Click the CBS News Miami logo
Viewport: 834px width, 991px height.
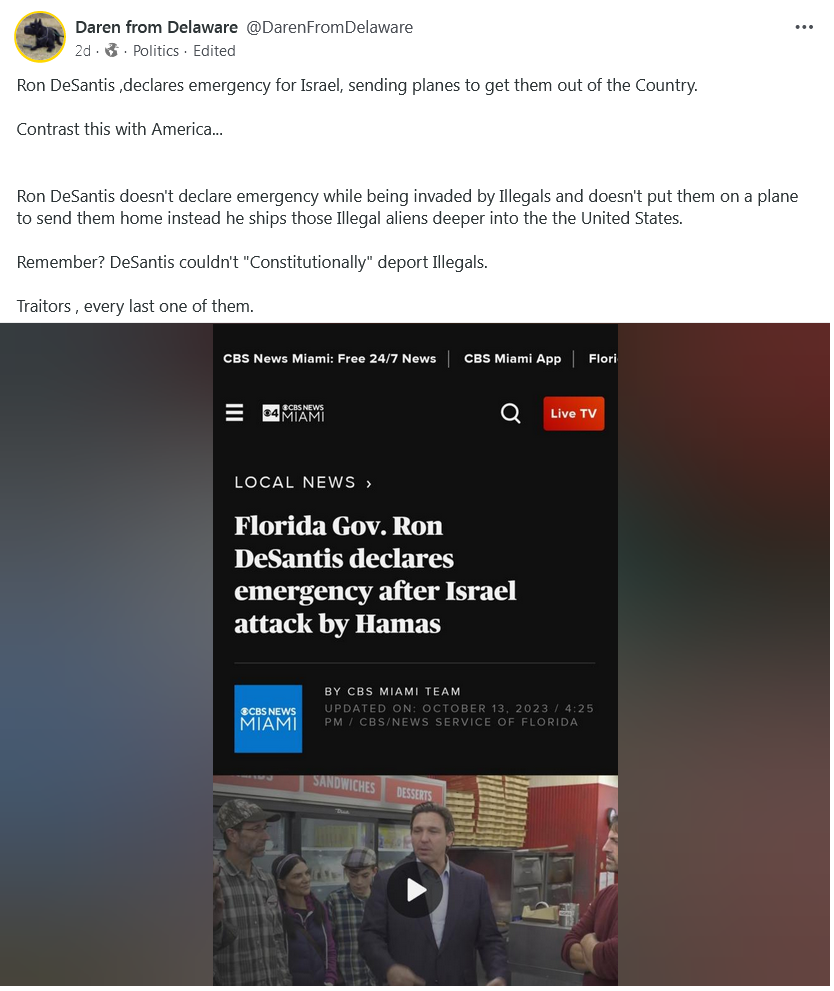(x=293, y=413)
